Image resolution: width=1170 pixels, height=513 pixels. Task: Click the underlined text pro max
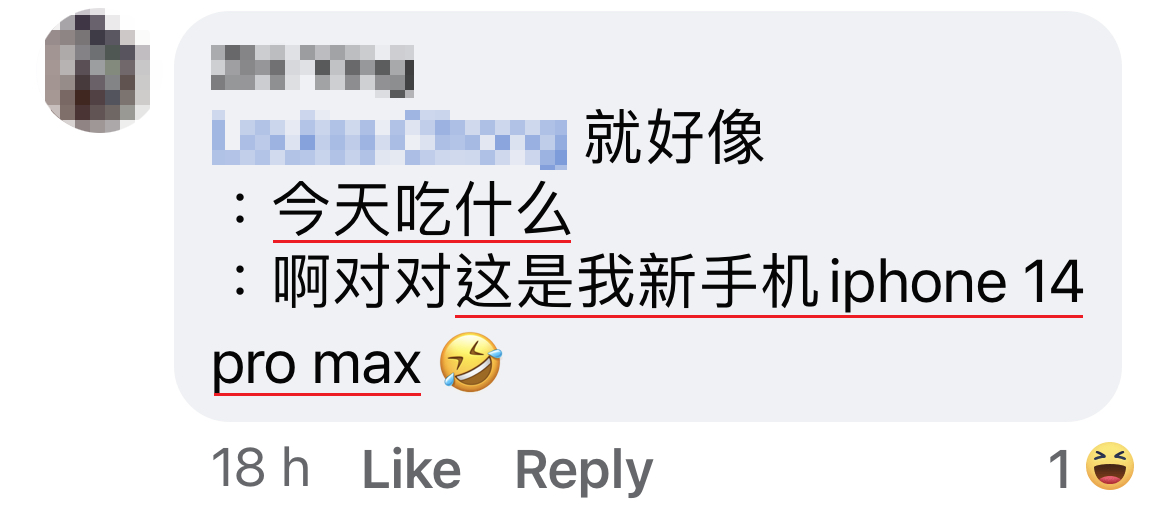point(316,365)
